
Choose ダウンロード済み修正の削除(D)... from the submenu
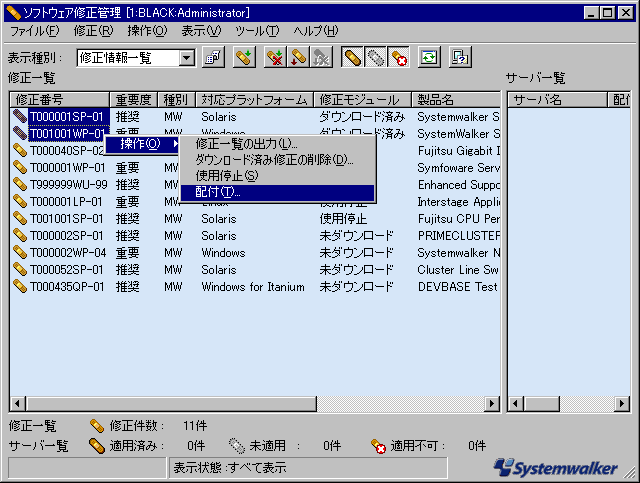pos(278,160)
